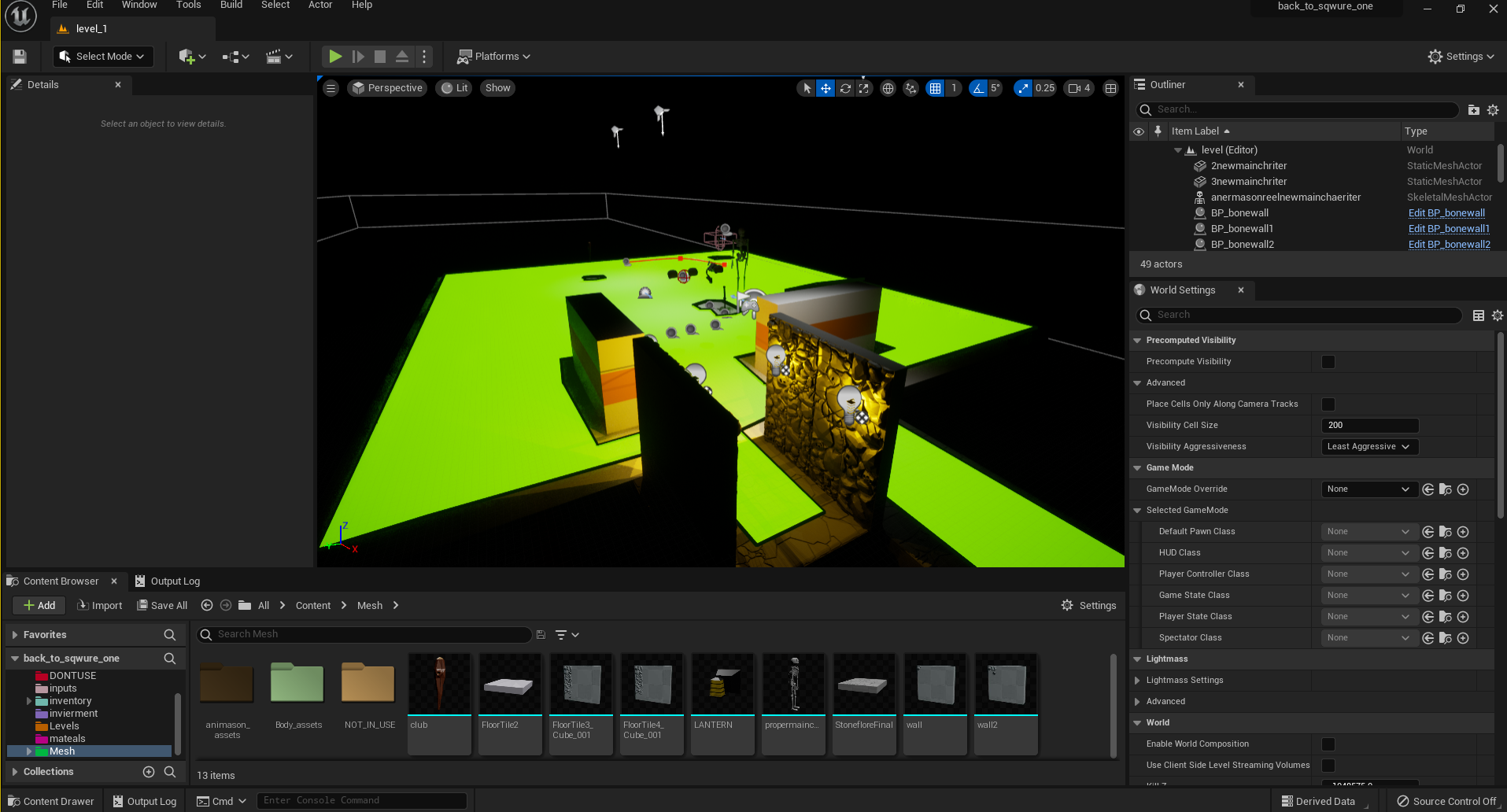Enable Precompute Visibility checkbox
Viewport: 1507px width, 812px height.
pos(1328,362)
